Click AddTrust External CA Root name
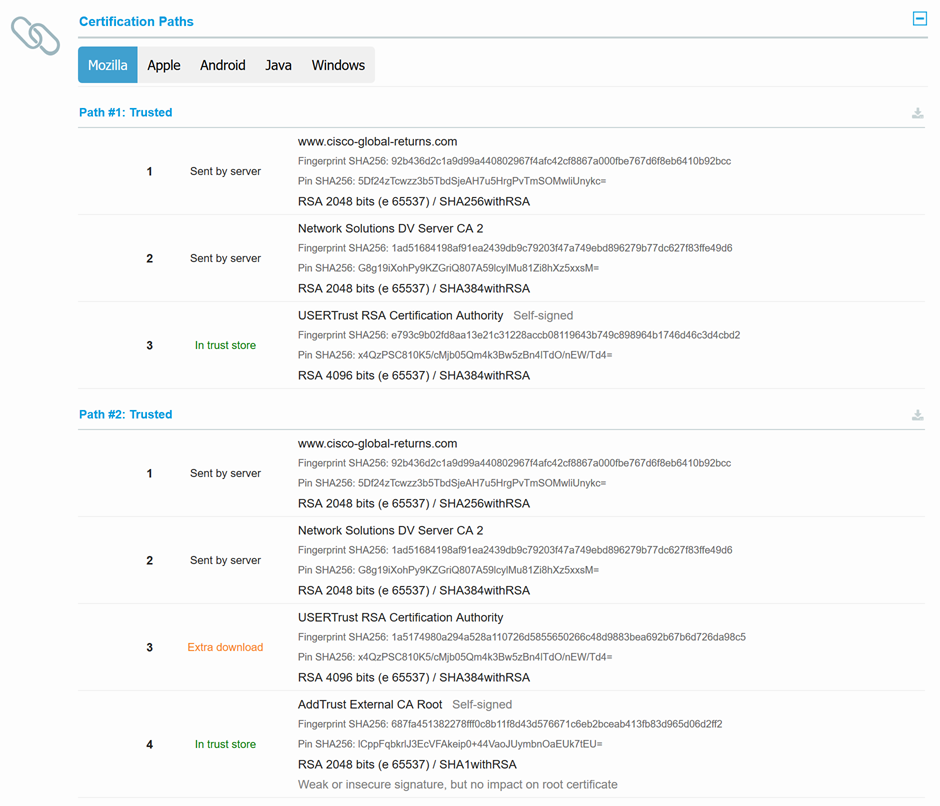 tap(370, 704)
